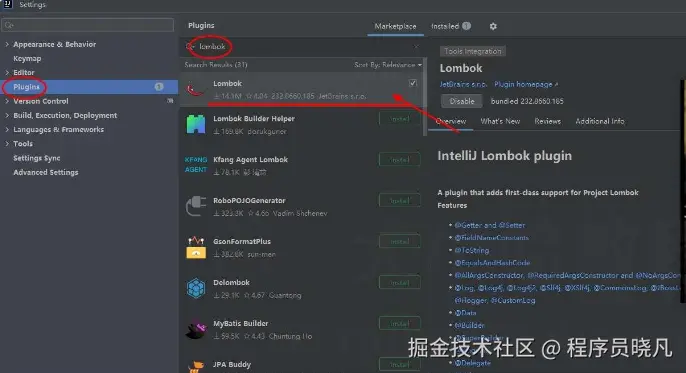Select Settings Sync in settings tree
This screenshot has height=373, width=686.
pyautogui.click(x=37, y=158)
